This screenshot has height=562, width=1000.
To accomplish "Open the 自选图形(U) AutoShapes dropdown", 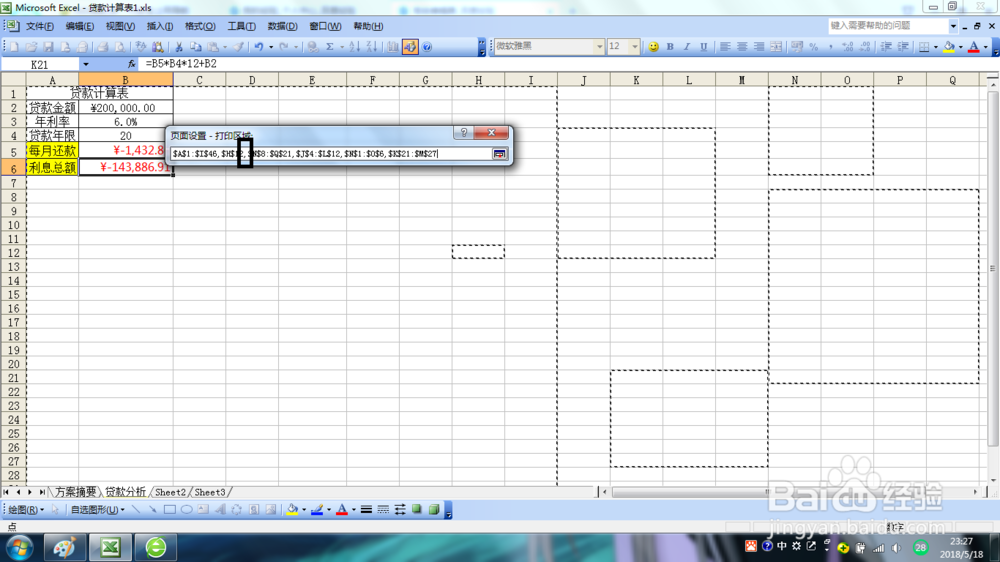I will [97, 510].
